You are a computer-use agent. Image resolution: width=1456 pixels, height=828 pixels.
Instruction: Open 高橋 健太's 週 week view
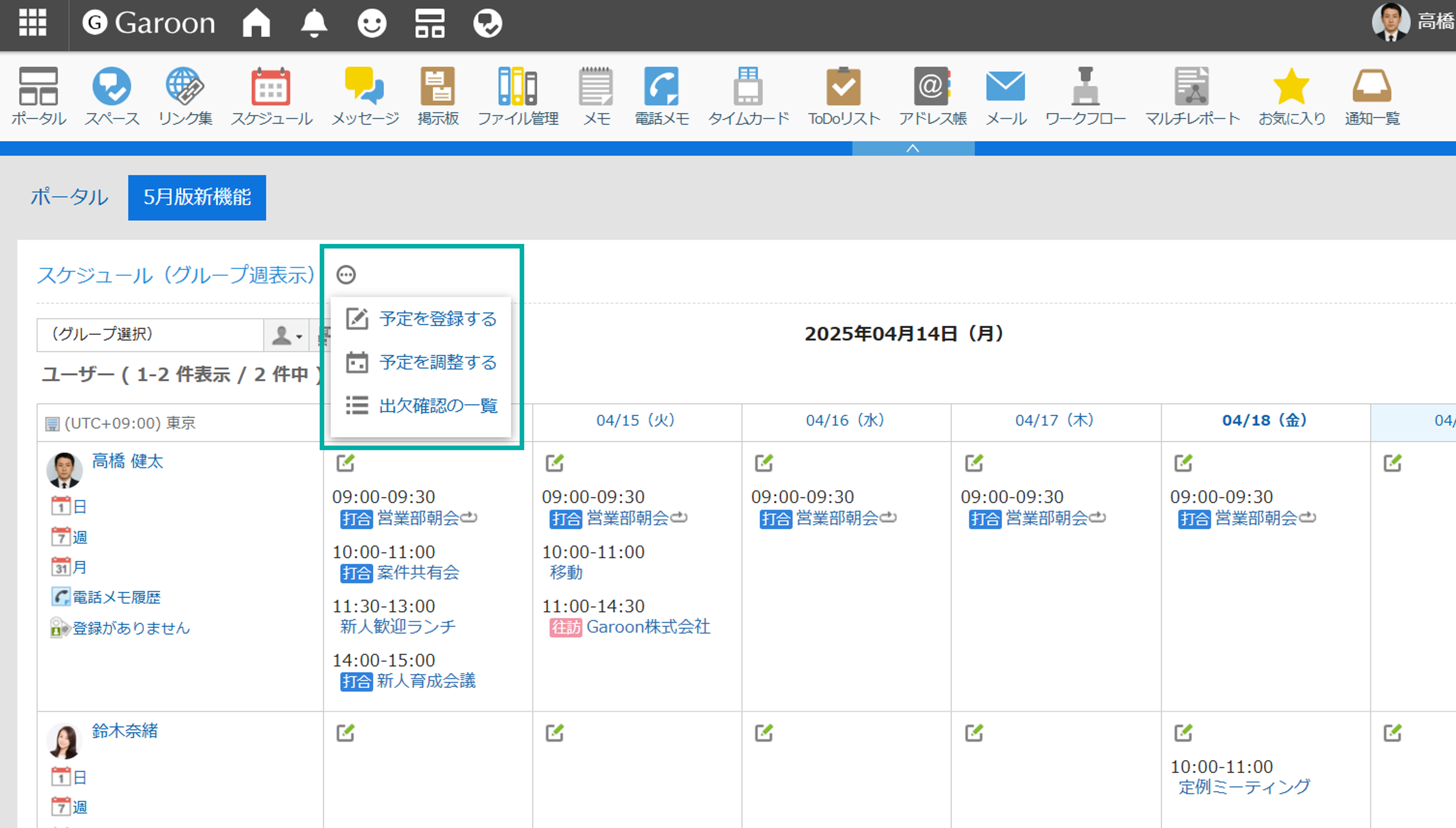pyautogui.click(x=69, y=537)
